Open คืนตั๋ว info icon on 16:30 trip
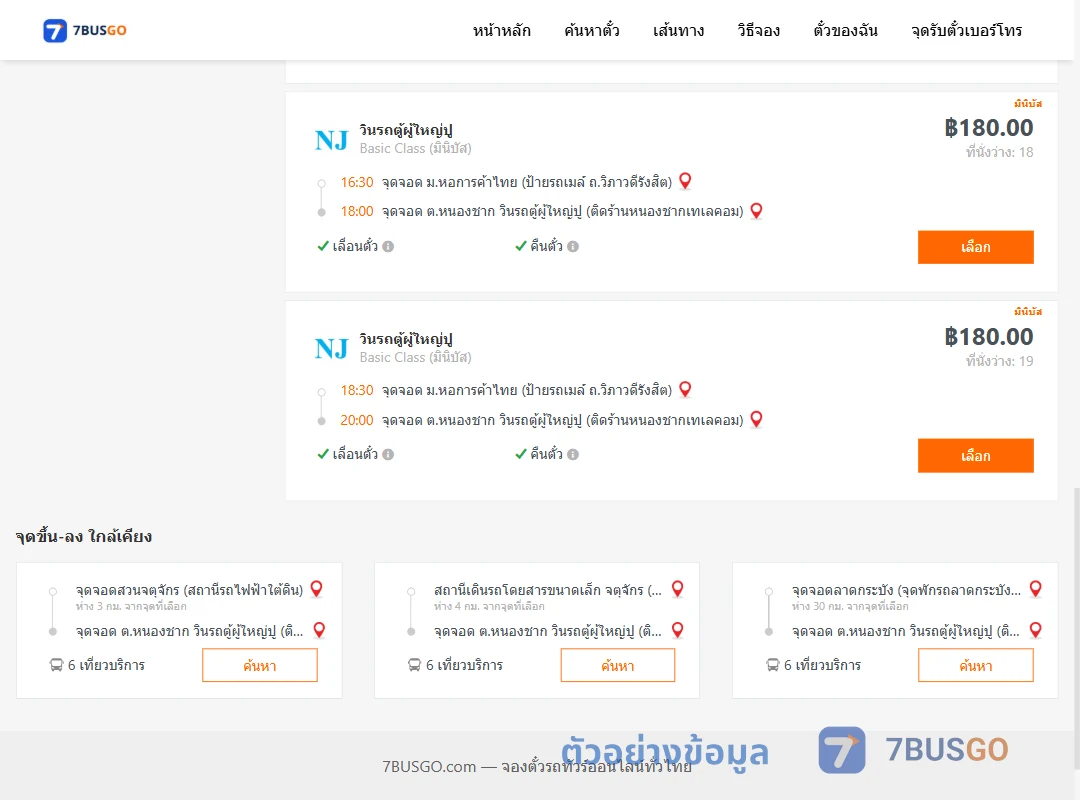This screenshot has width=1080, height=800. point(573,247)
